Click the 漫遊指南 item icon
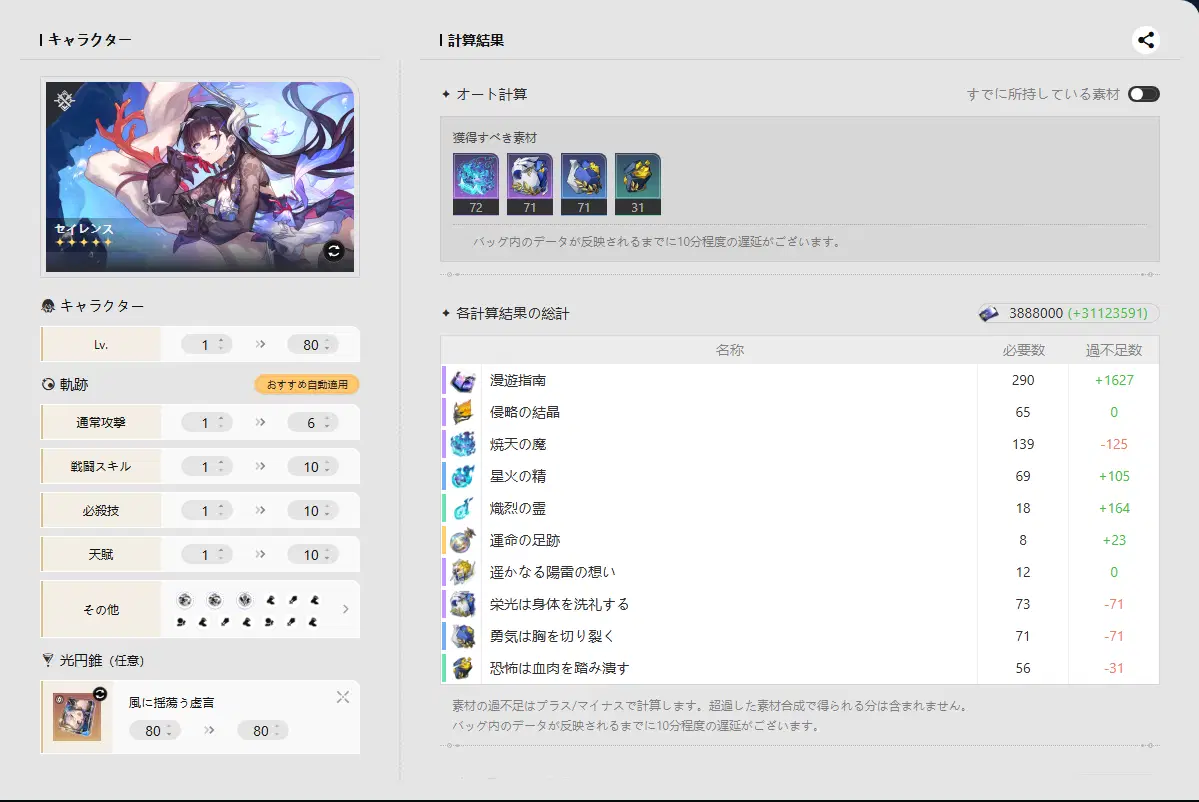Viewport: 1199px width, 802px height. (462, 381)
